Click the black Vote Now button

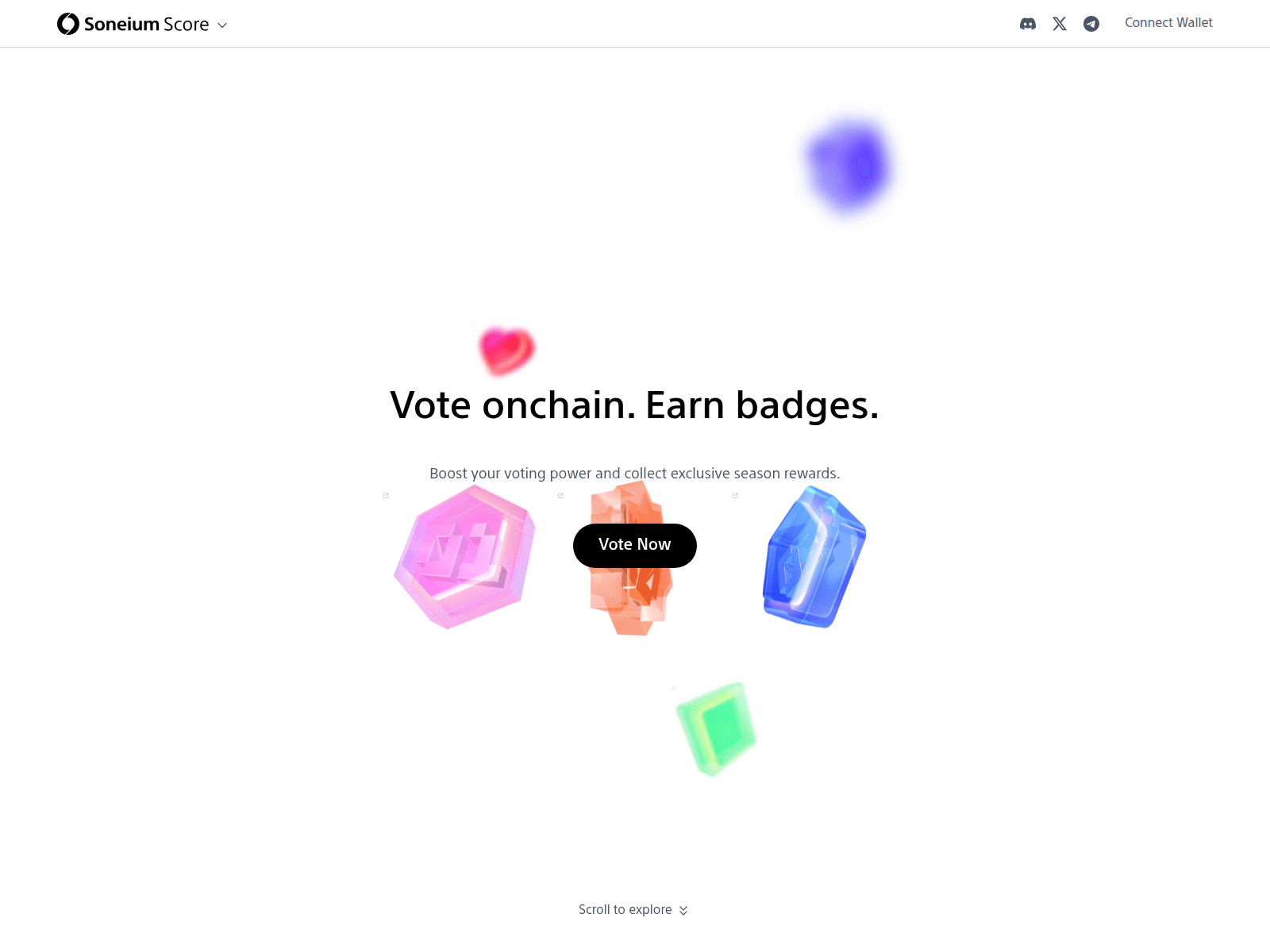point(635,545)
